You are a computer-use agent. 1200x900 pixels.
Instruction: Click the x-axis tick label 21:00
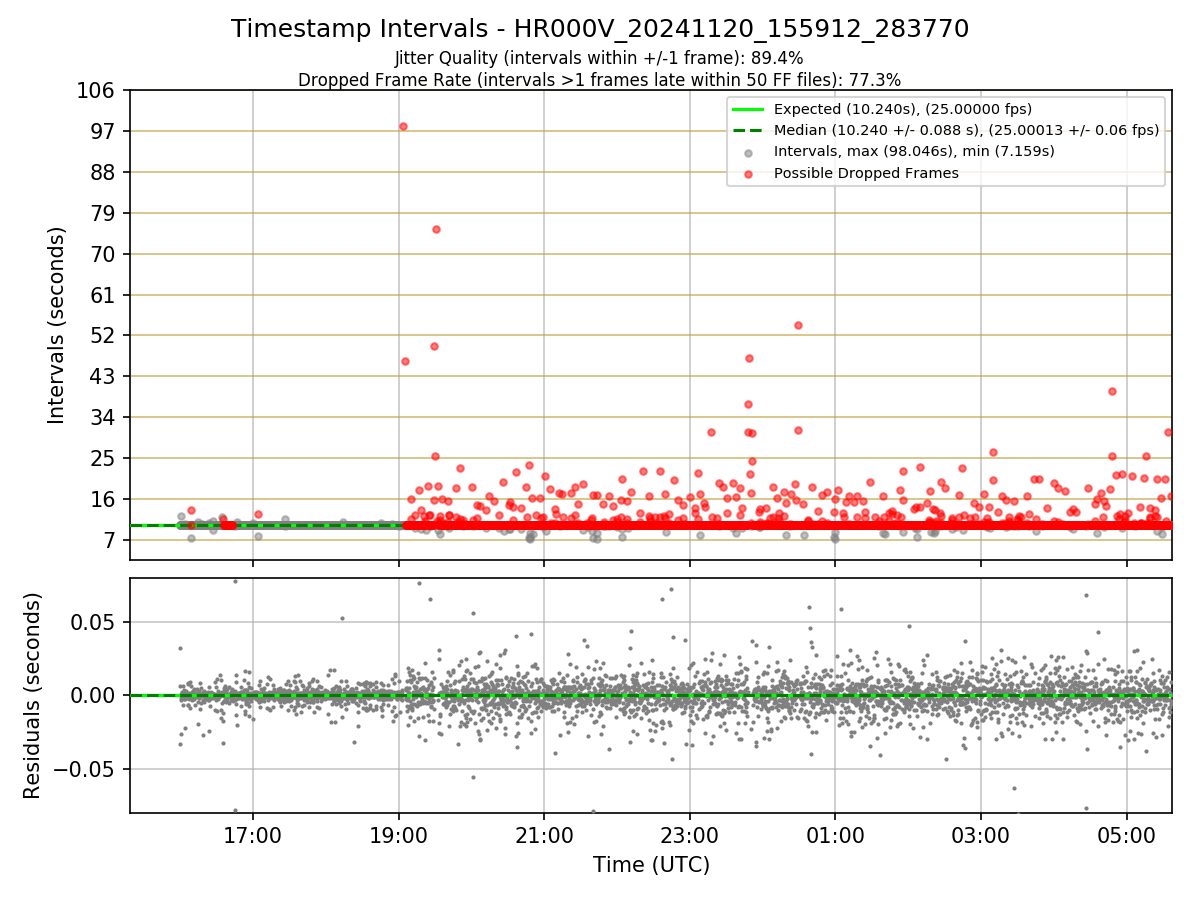(x=544, y=834)
